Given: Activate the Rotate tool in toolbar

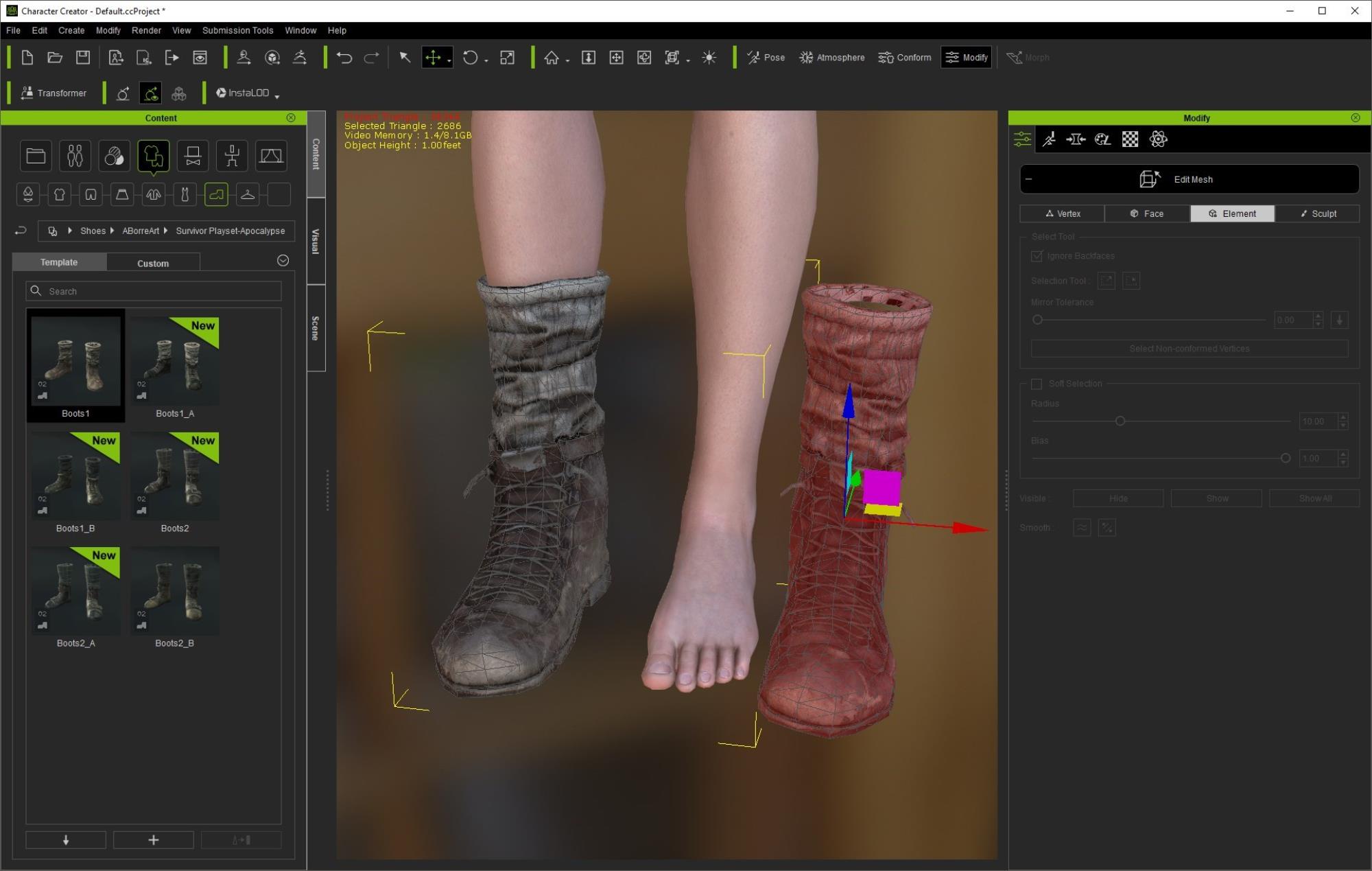Looking at the screenshot, I should click(x=470, y=58).
